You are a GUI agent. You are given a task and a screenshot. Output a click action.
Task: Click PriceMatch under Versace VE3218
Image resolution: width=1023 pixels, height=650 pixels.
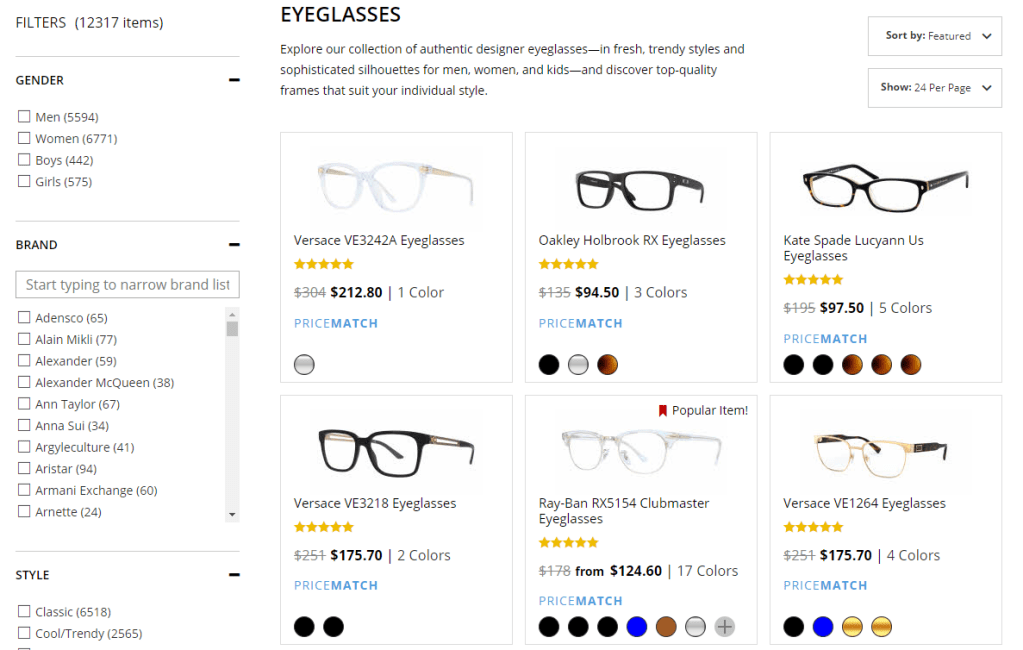tap(336, 586)
